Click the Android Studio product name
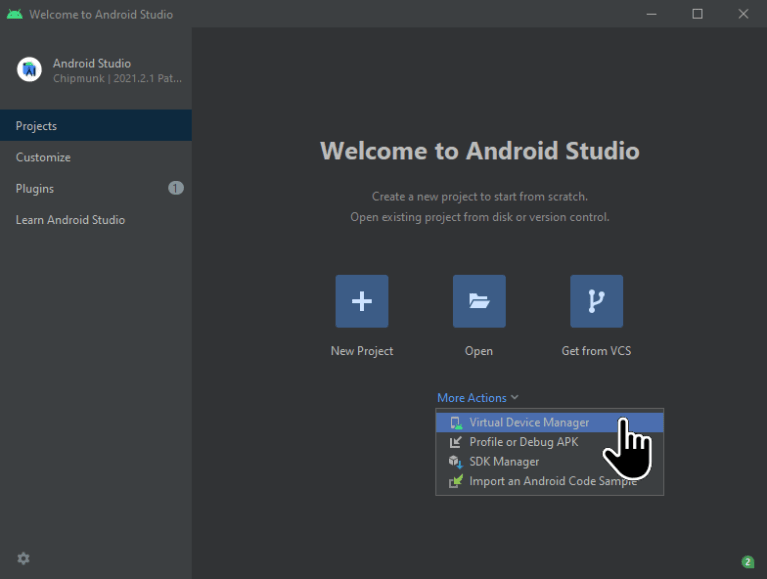This screenshot has height=579, width=767. (92, 63)
